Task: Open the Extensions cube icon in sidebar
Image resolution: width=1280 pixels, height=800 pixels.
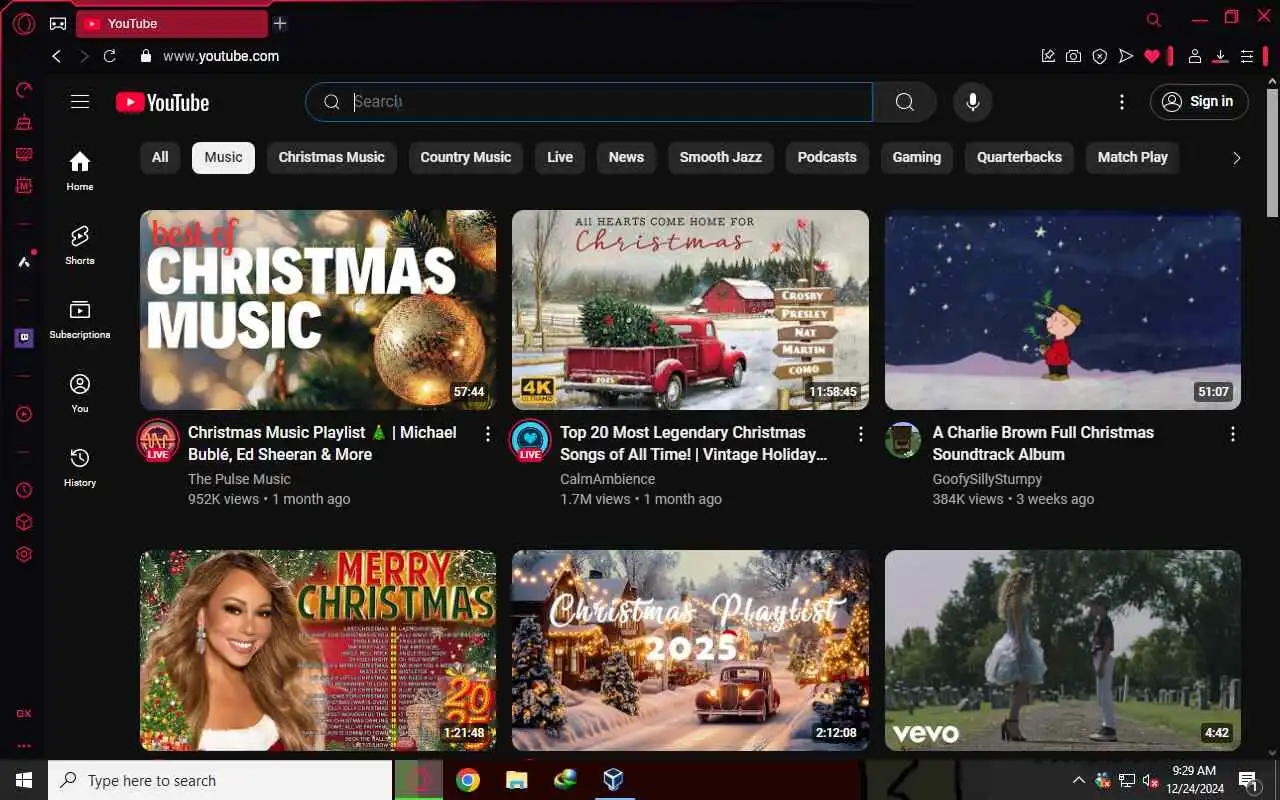Action: (24, 522)
